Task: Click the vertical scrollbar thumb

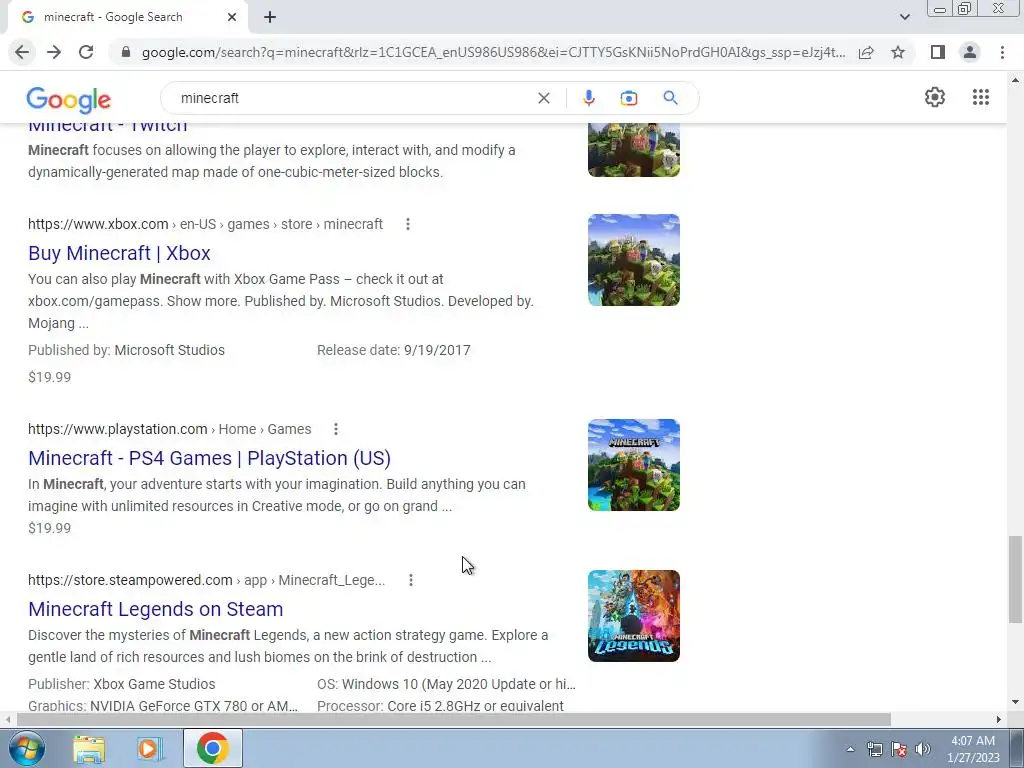Action: pos(1015,579)
